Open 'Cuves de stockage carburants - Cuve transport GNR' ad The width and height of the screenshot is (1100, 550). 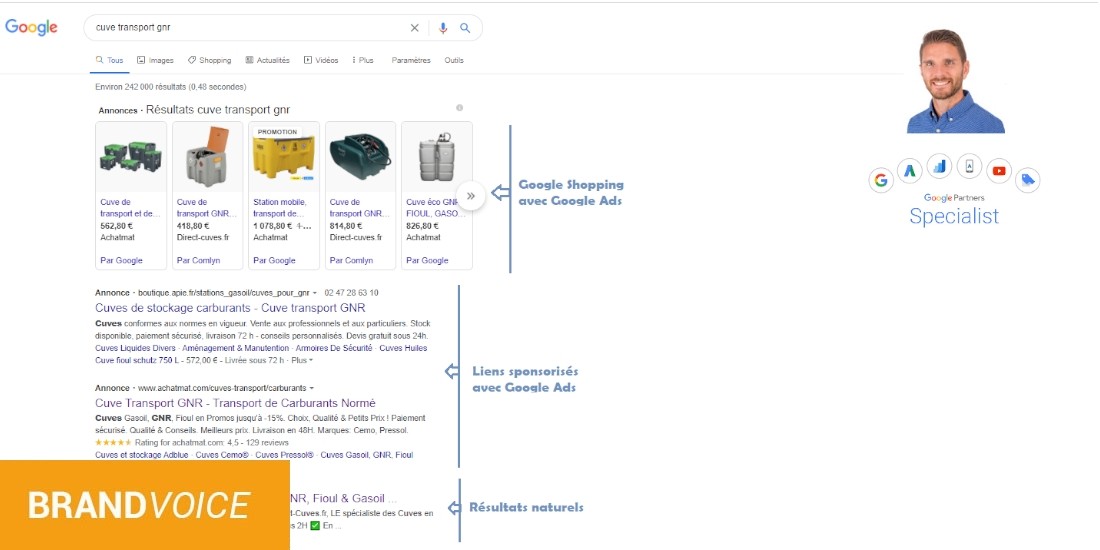tap(230, 308)
